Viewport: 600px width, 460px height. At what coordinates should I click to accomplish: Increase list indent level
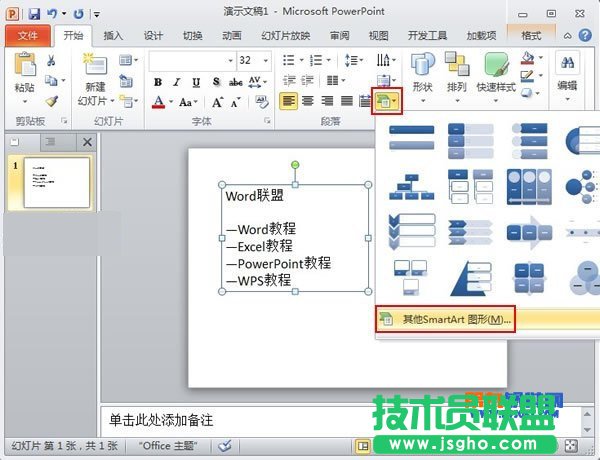[307, 80]
